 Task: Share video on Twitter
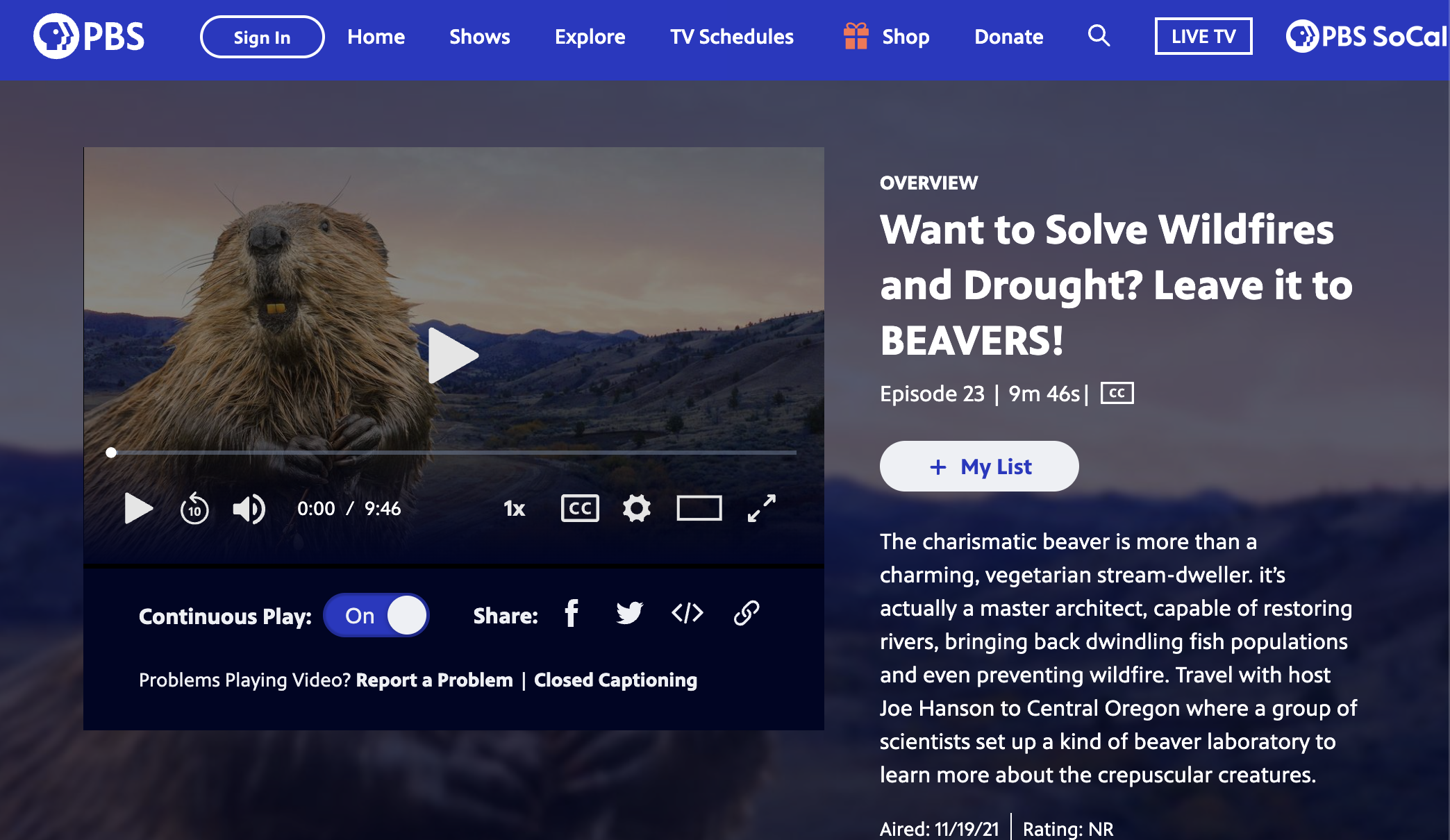629,614
